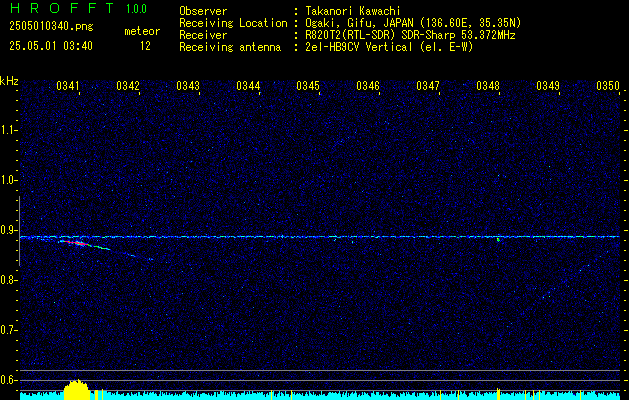Viewport: 629px width, 400px height.
Task: Click the 0341 time marker
Action: tap(68, 86)
